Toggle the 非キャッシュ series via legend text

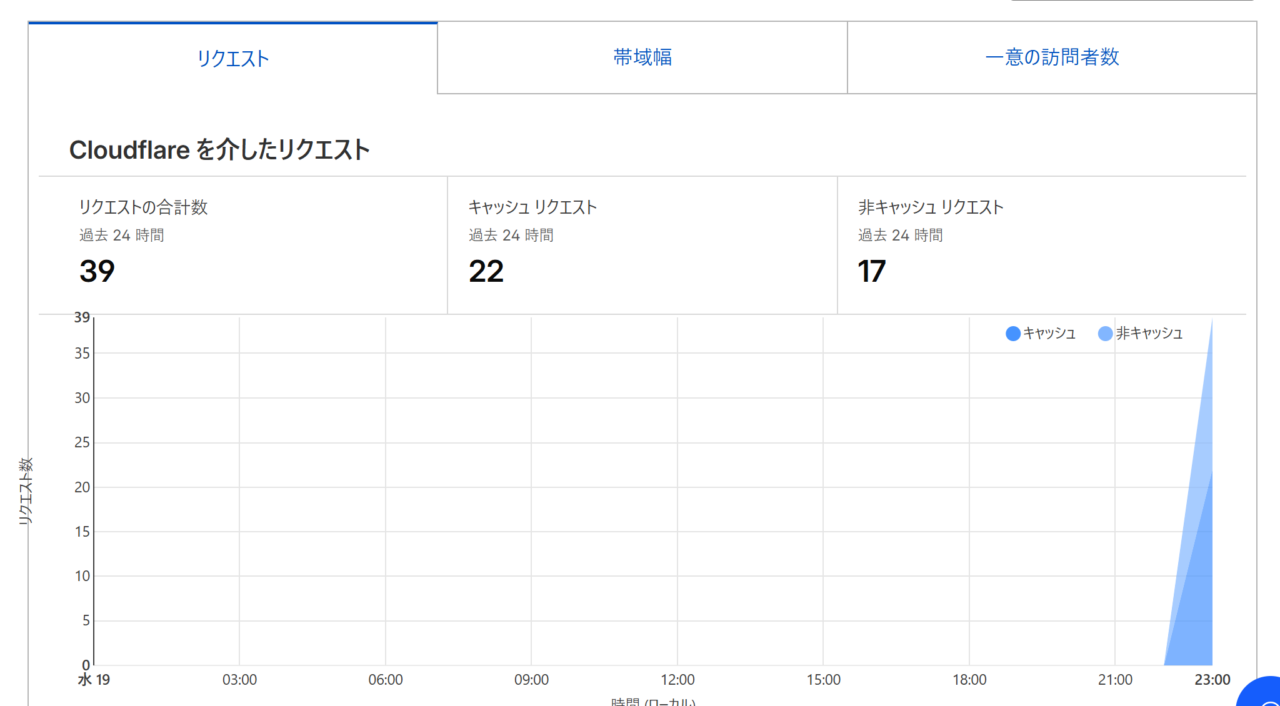tap(1149, 334)
